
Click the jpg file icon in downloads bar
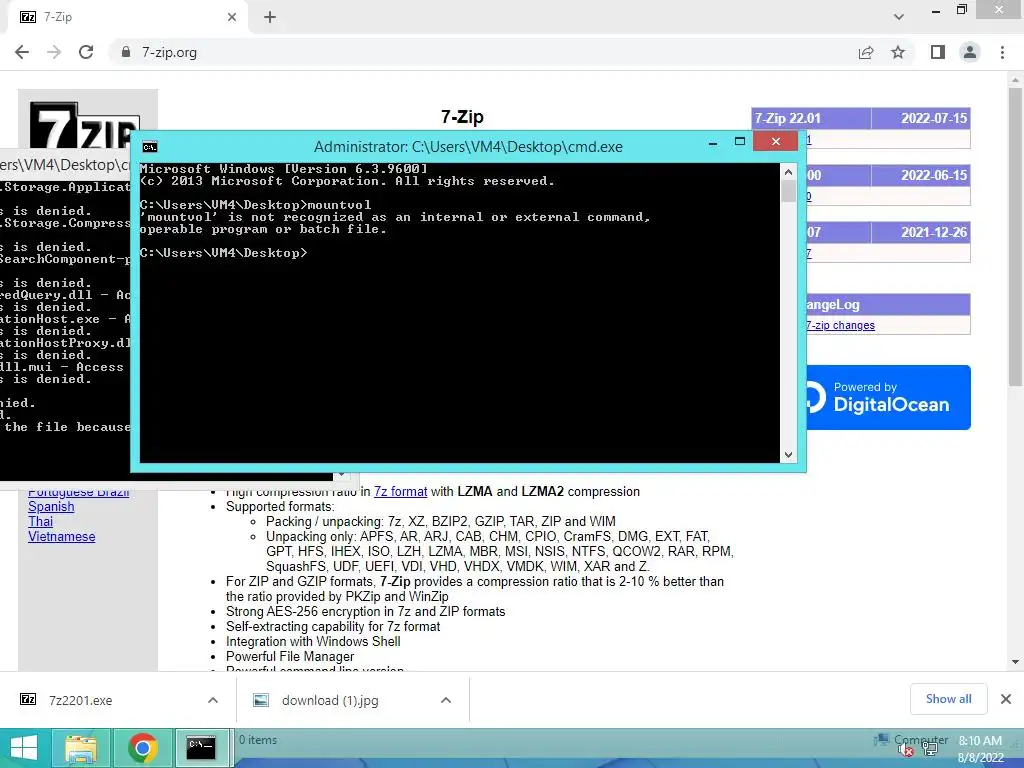coord(261,700)
